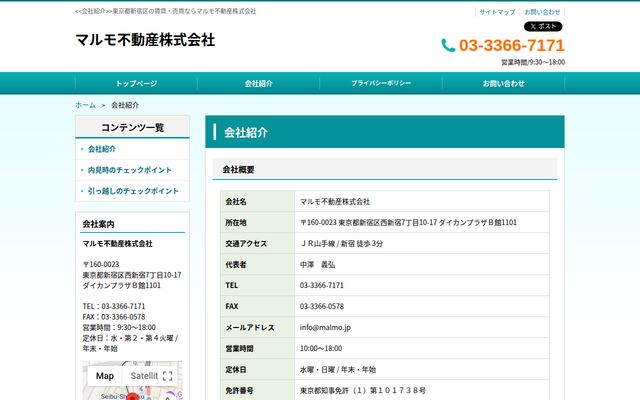Click the 代表者 table label

(x=236, y=264)
